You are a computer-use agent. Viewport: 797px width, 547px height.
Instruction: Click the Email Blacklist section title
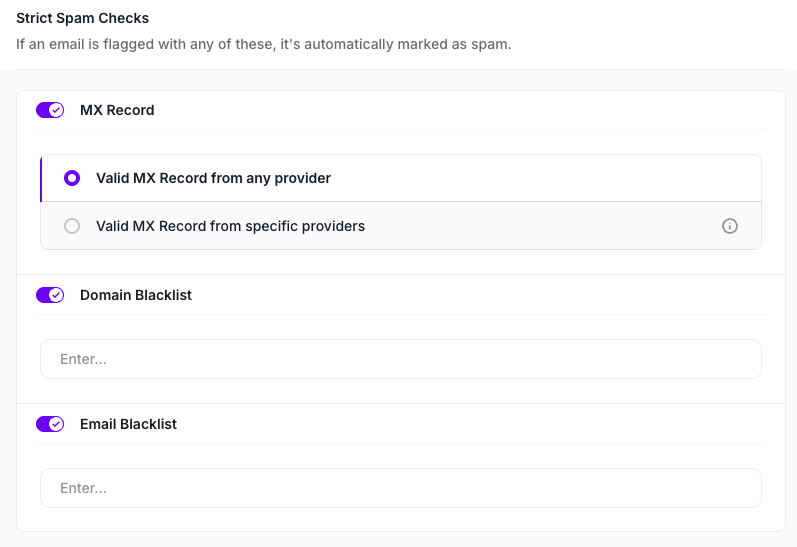128,424
